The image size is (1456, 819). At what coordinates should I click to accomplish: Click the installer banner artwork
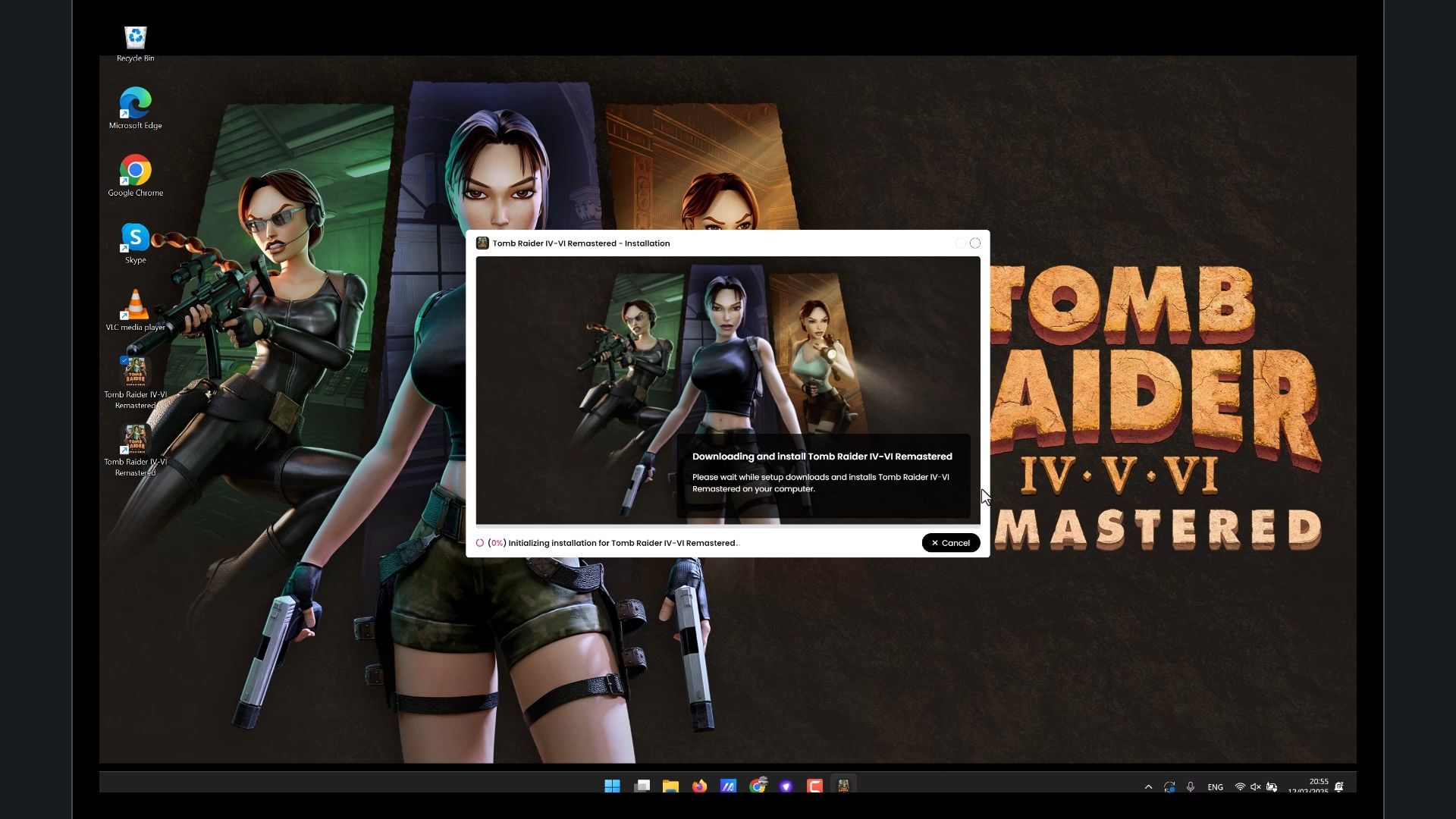[728, 390]
